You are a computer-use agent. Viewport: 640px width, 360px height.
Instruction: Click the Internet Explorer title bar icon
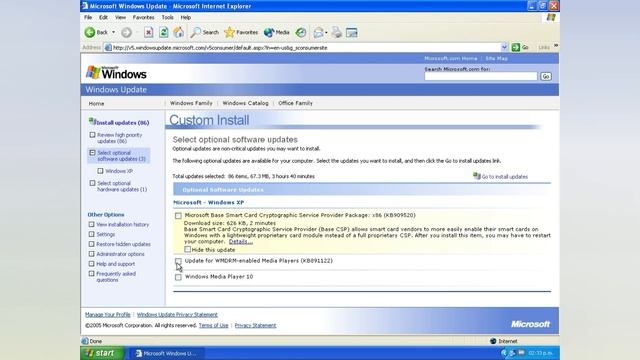coord(84,6)
